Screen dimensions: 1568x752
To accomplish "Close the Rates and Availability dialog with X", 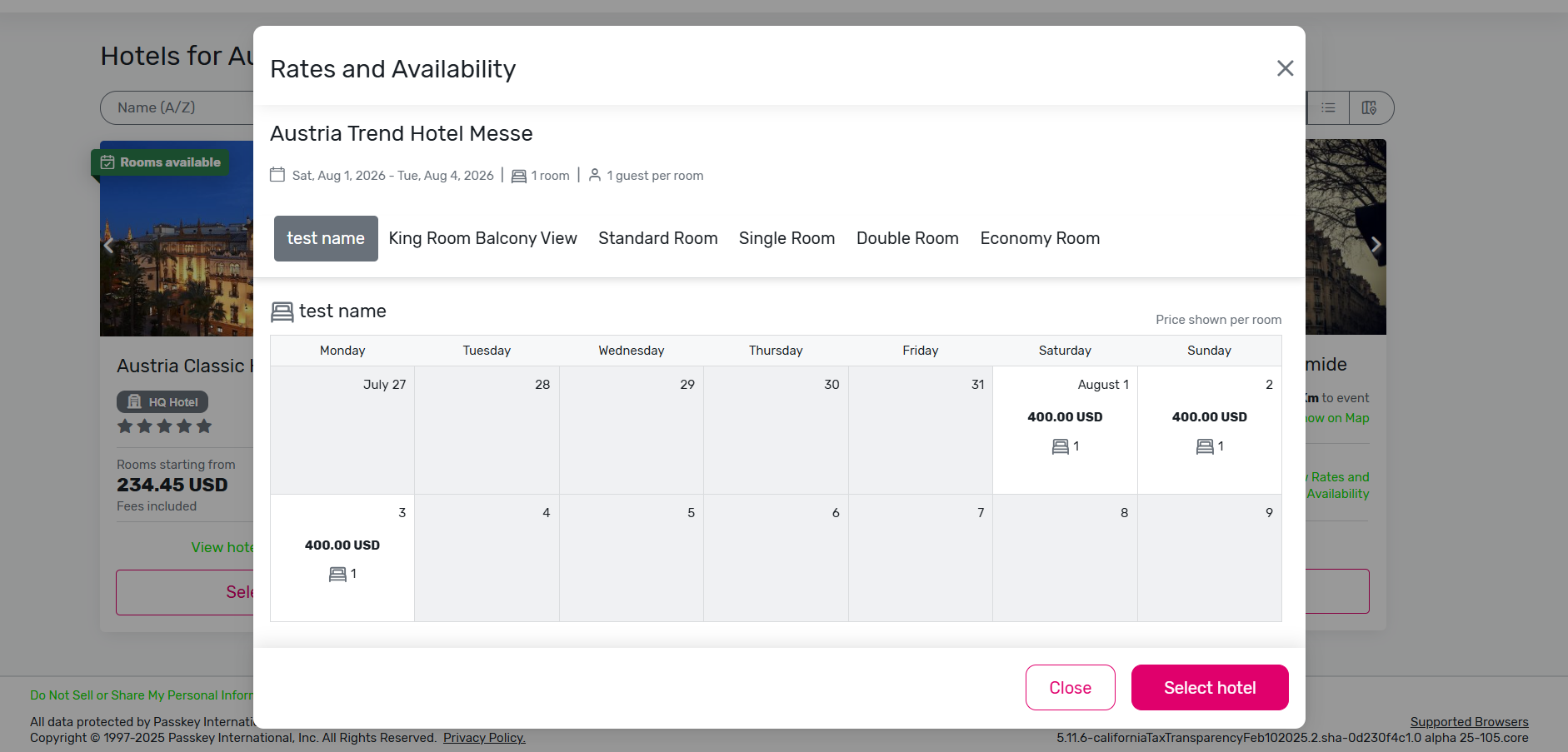I will pos(1285,68).
